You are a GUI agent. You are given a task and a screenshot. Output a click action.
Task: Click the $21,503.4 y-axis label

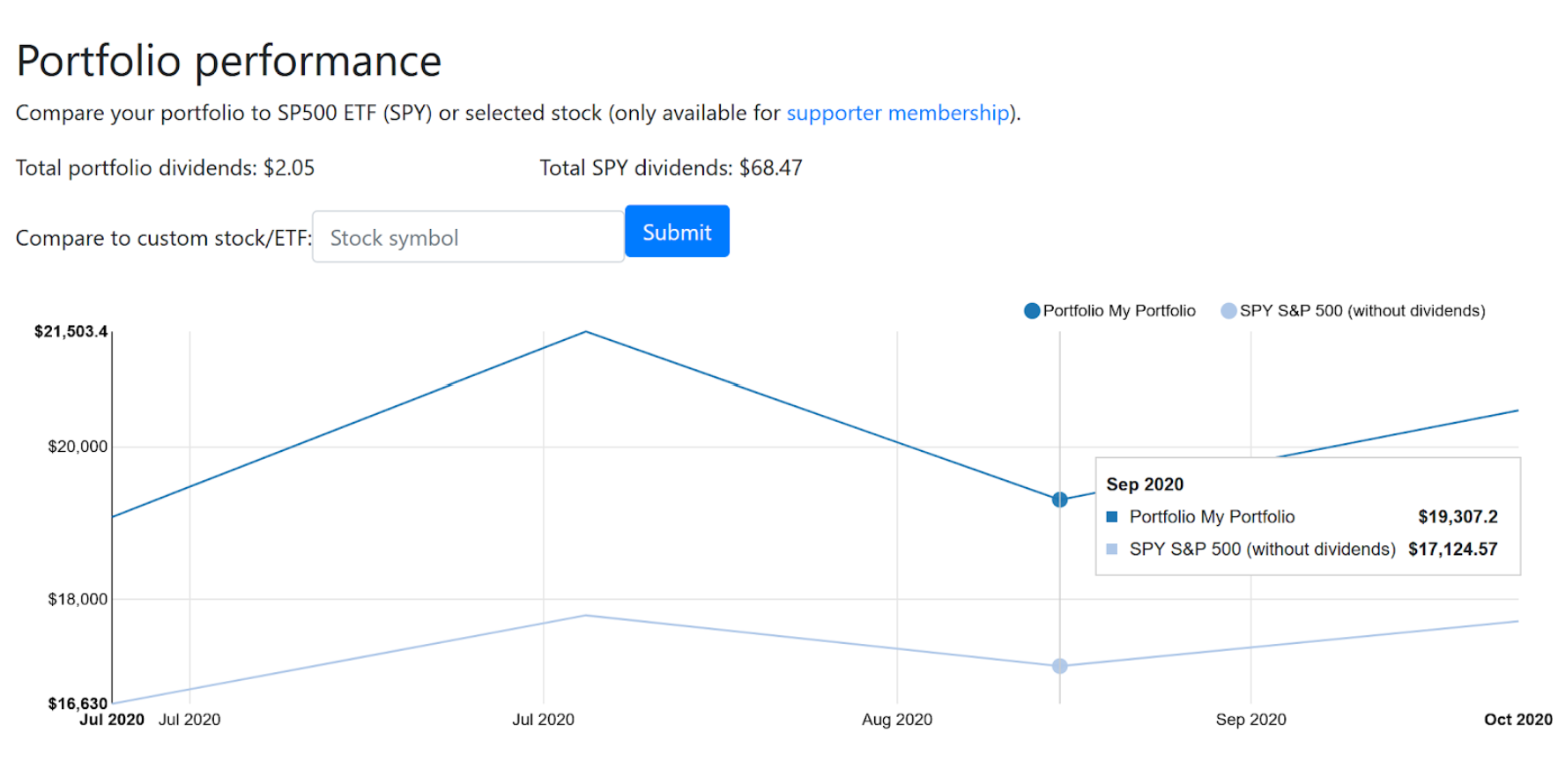pos(70,331)
